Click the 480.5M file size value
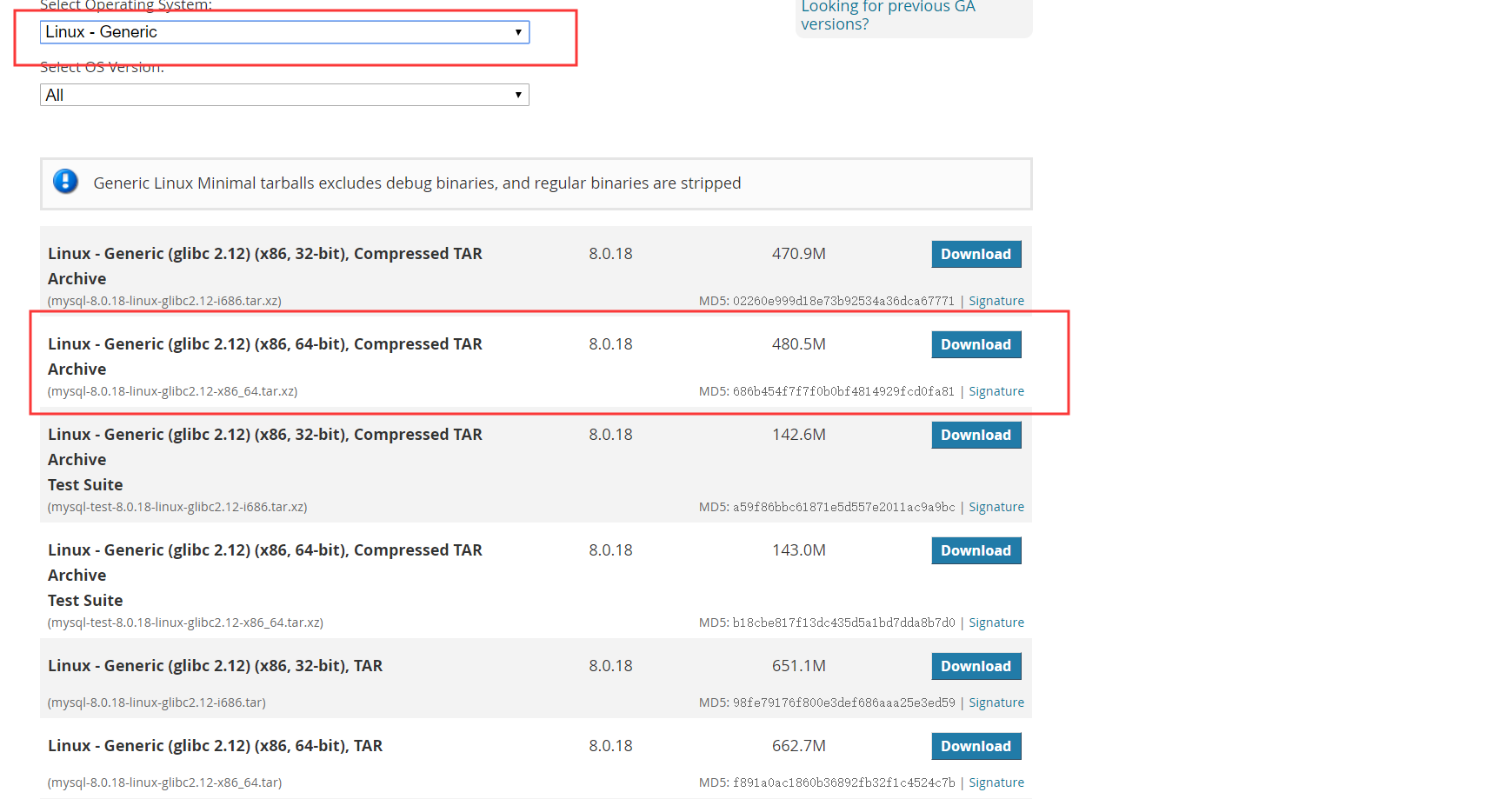 [799, 344]
